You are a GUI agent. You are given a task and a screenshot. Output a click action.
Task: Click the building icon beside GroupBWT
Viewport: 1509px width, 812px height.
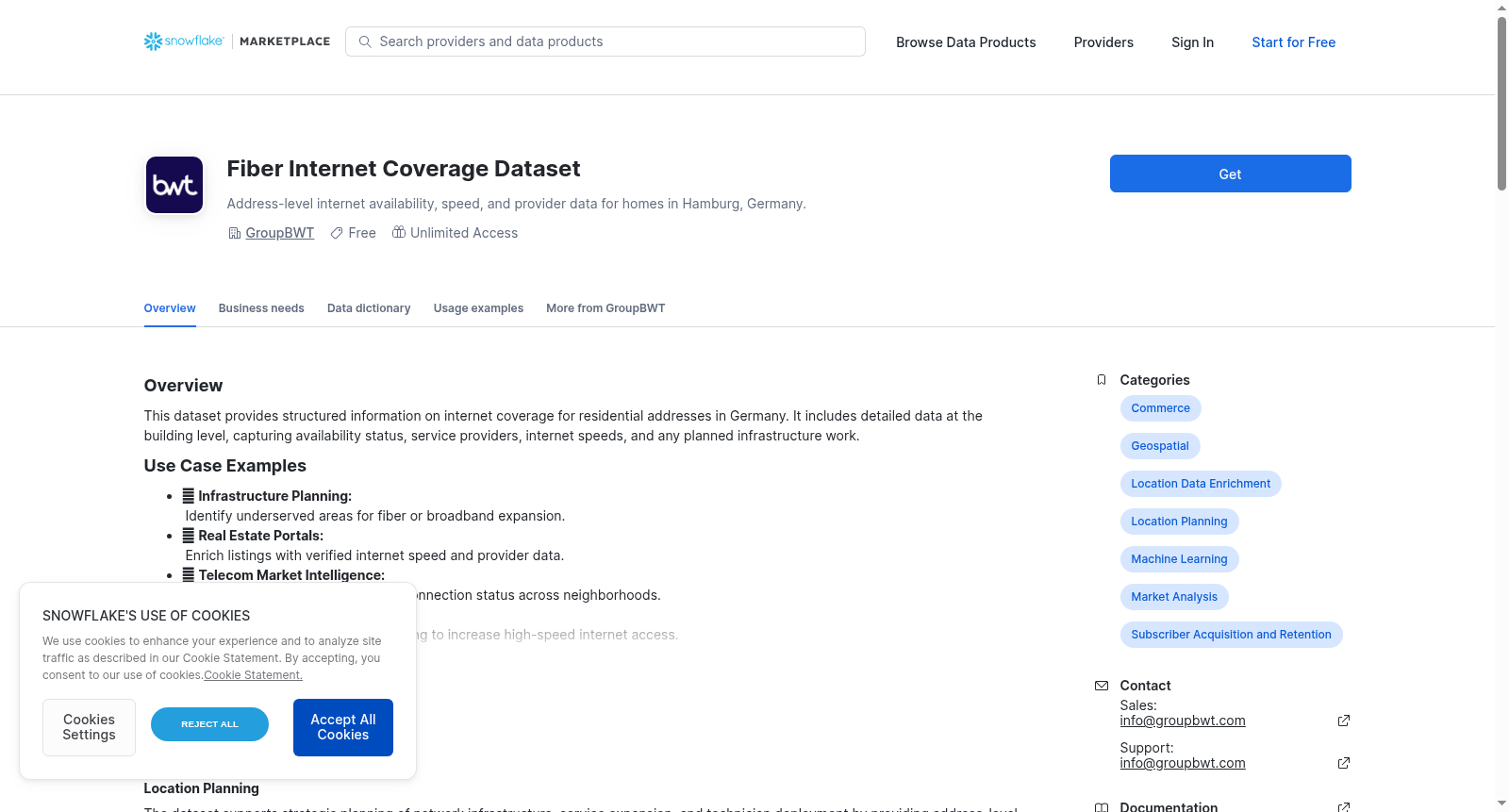point(235,233)
